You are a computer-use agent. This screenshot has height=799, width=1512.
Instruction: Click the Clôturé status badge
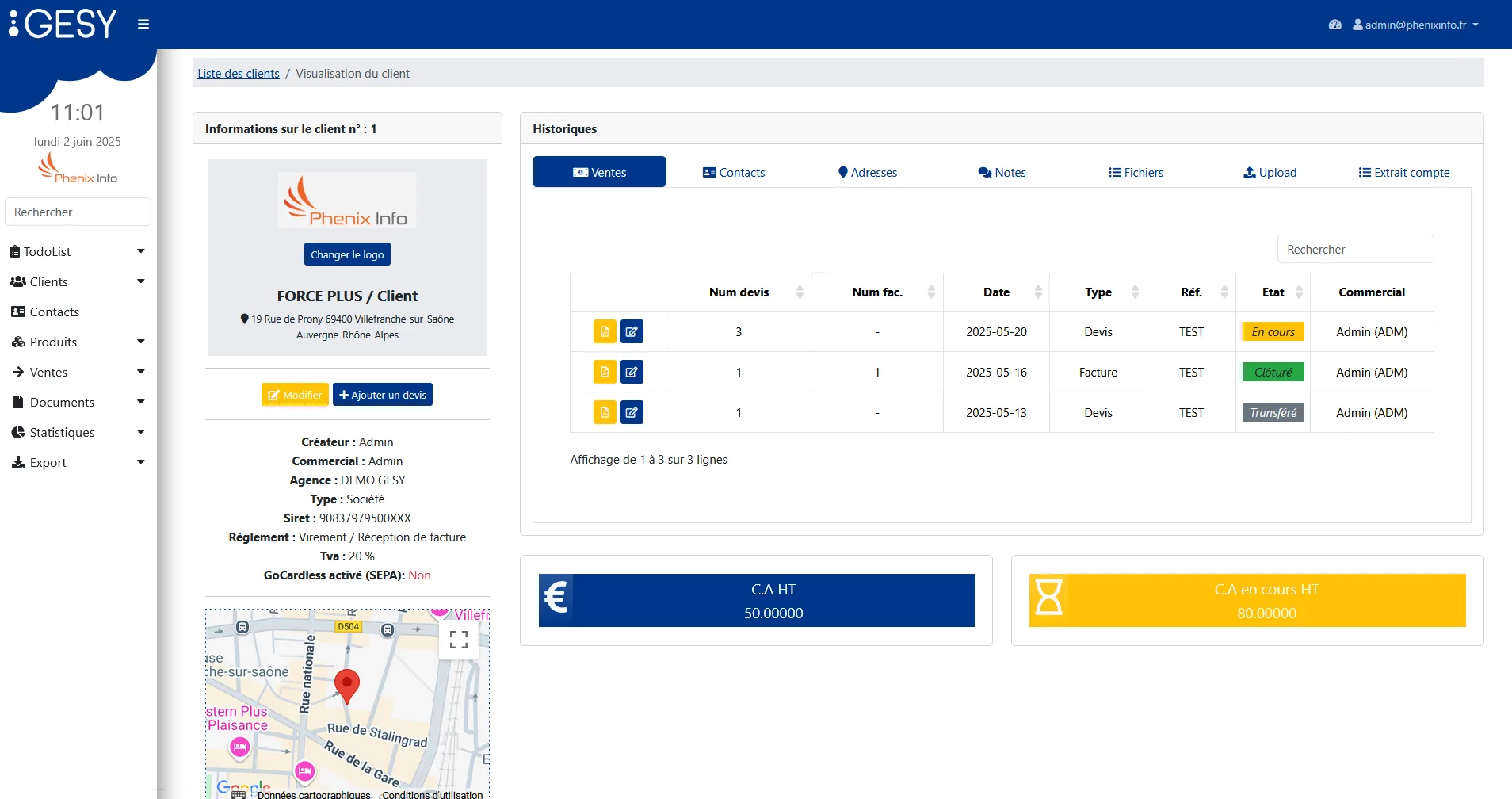(x=1273, y=373)
